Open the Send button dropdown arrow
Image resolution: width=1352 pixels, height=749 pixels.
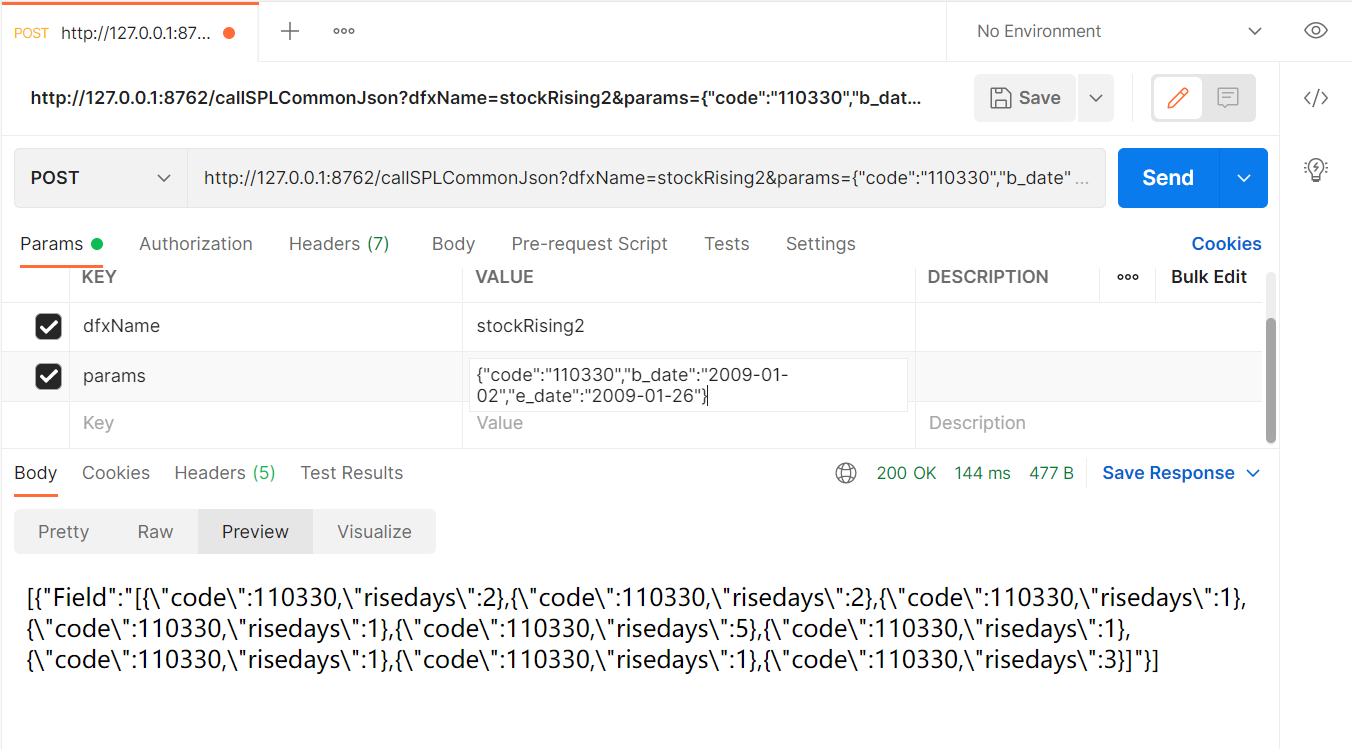[1244, 178]
